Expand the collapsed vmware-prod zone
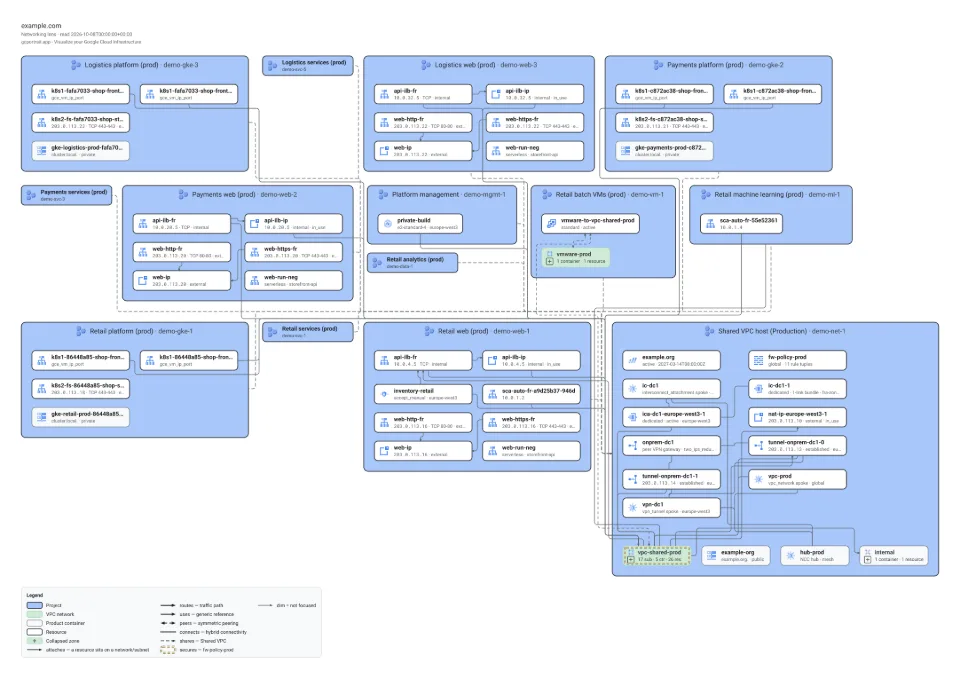This screenshot has width=960, height=679. coord(549,261)
